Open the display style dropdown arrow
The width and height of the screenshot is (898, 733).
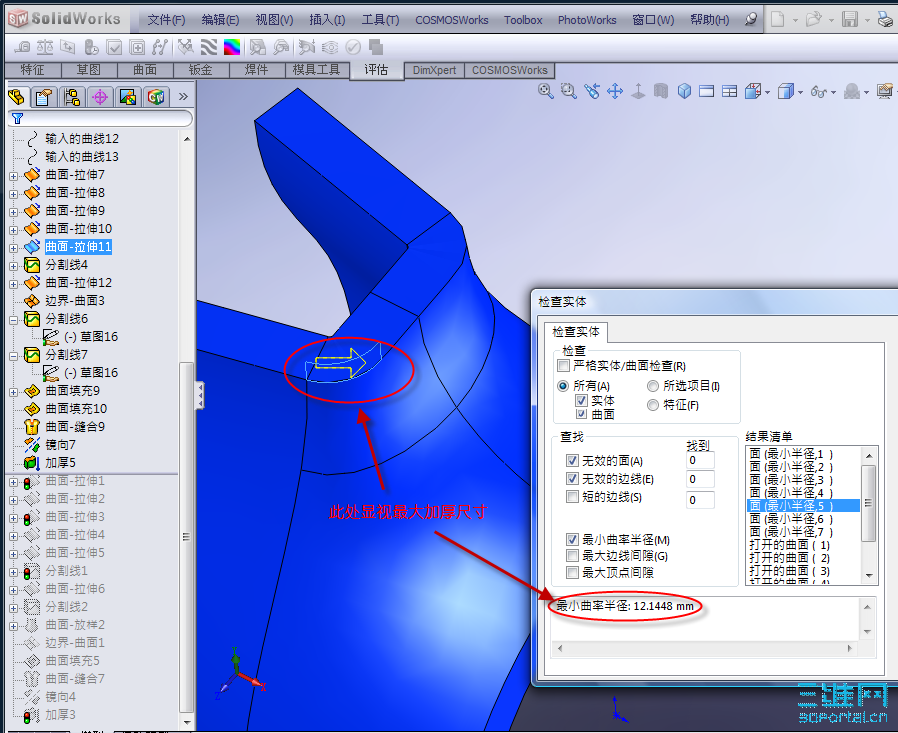click(x=801, y=92)
